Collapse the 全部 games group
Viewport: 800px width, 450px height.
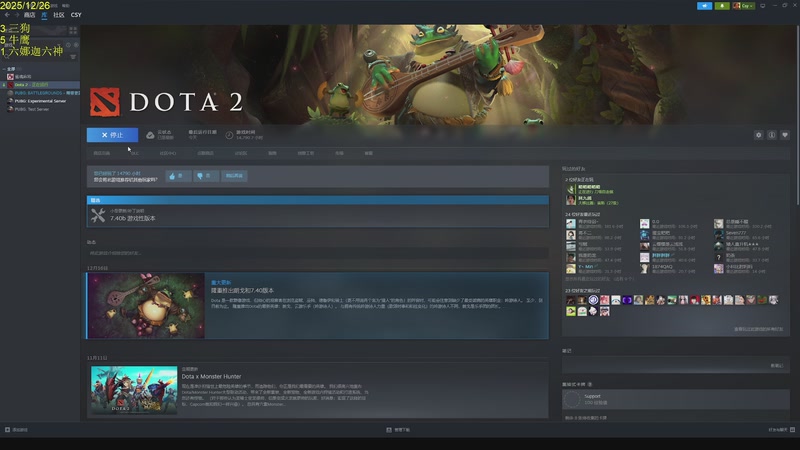tap(4, 69)
